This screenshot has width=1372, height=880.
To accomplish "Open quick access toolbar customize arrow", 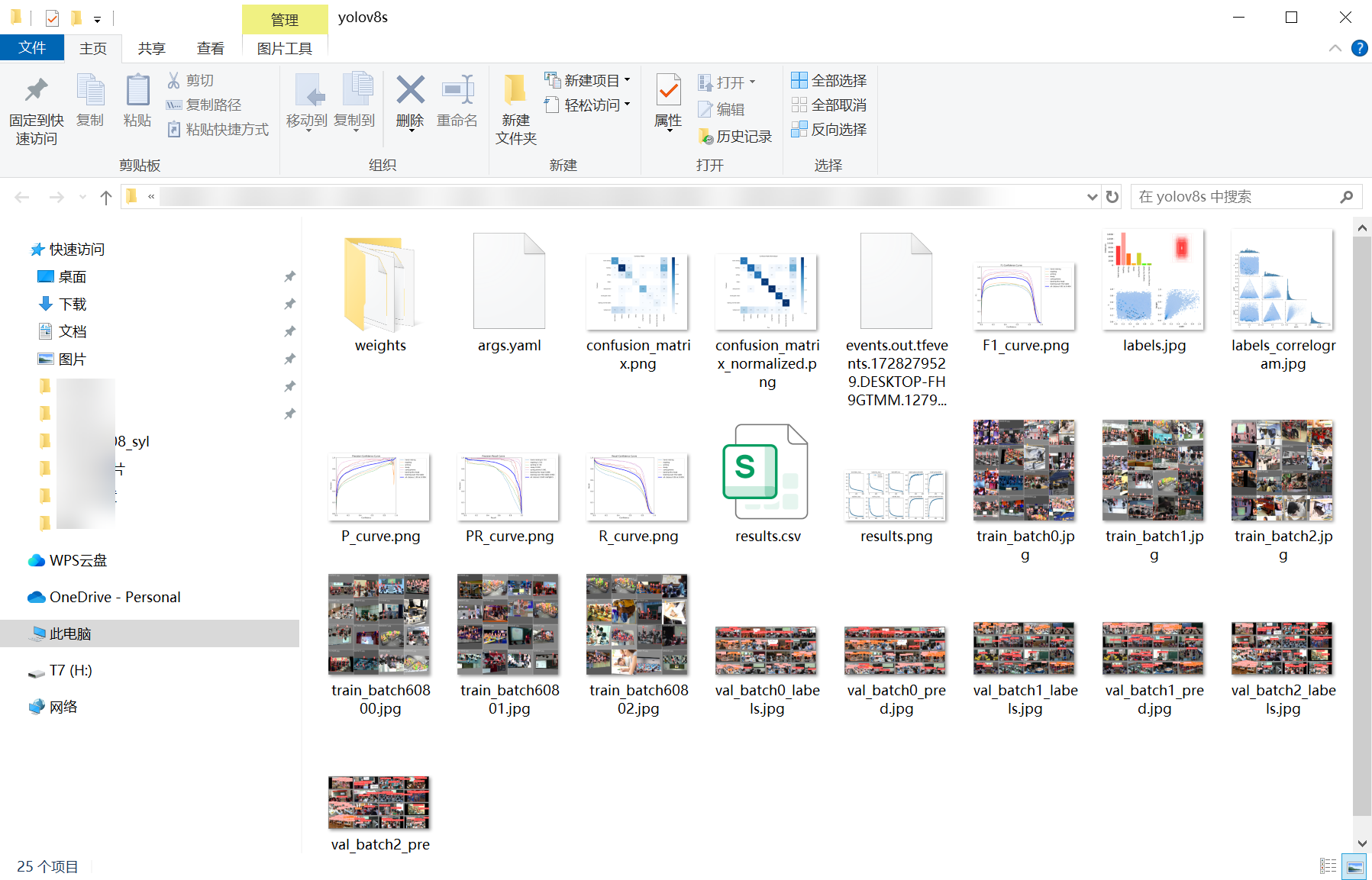I will coord(97,19).
